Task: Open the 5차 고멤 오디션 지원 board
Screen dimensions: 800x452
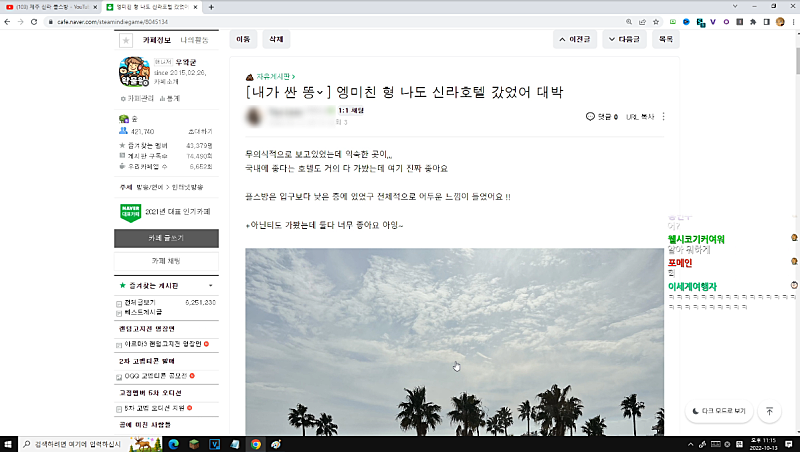Action: click(155, 408)
